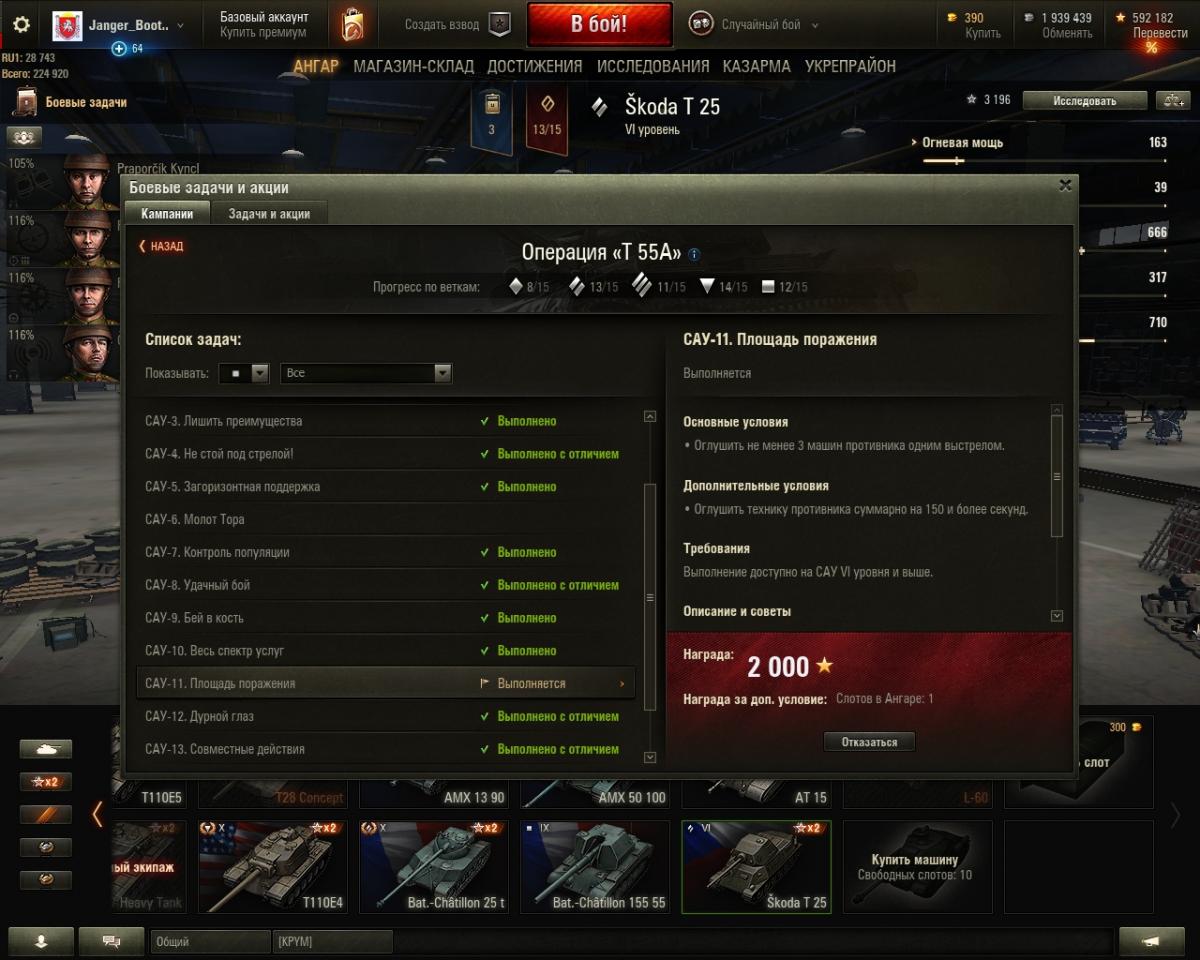Click the info icon beside Операция «Т 55А»
Viewport: 1200px width, 960px height.
tap(694, 254)
